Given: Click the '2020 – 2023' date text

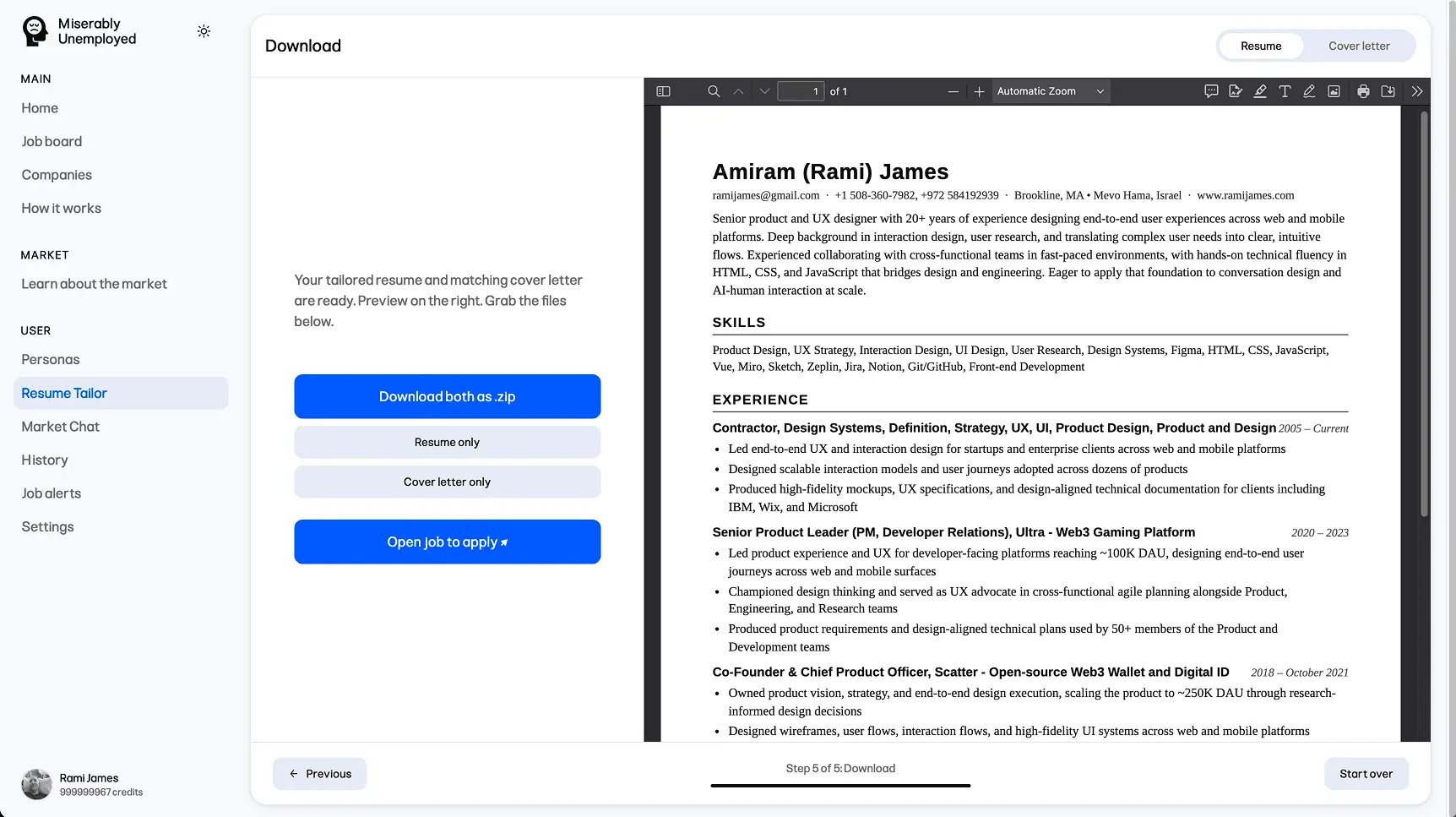Looking at the screenshot, I should click(x=1319, y=533).
